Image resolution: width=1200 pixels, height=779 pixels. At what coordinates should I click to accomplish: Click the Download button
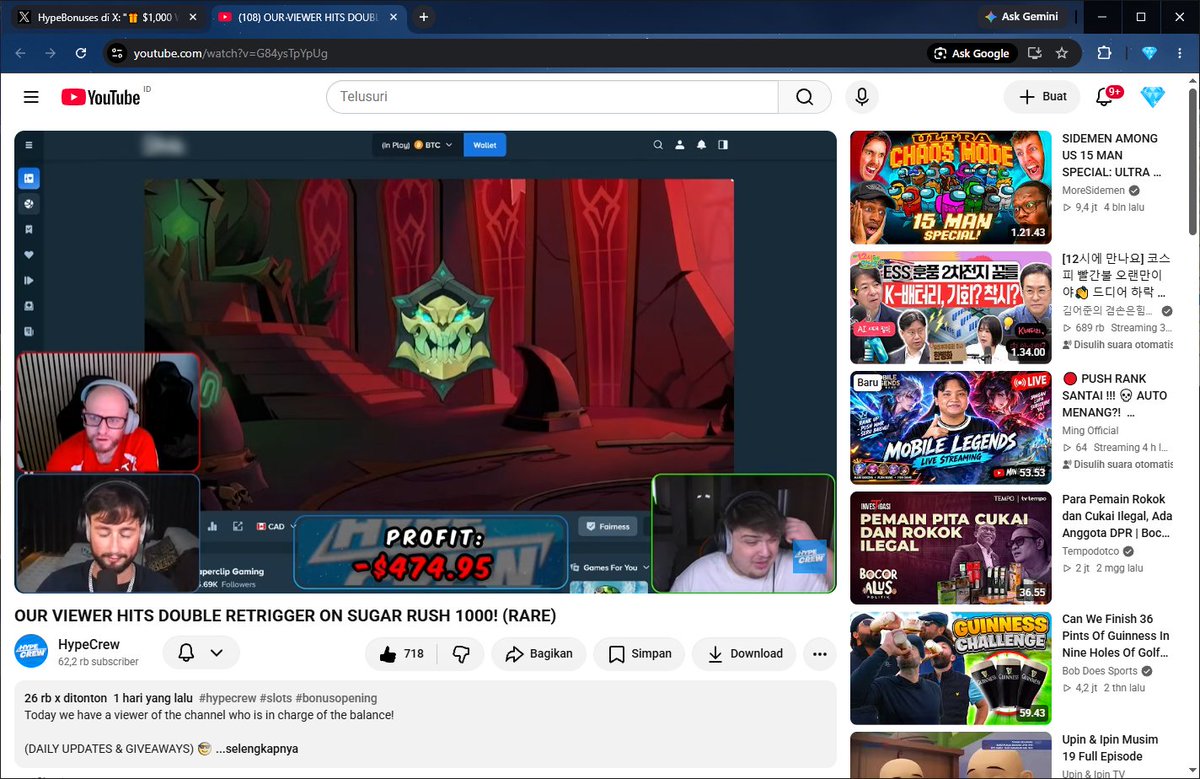point(744,654)
